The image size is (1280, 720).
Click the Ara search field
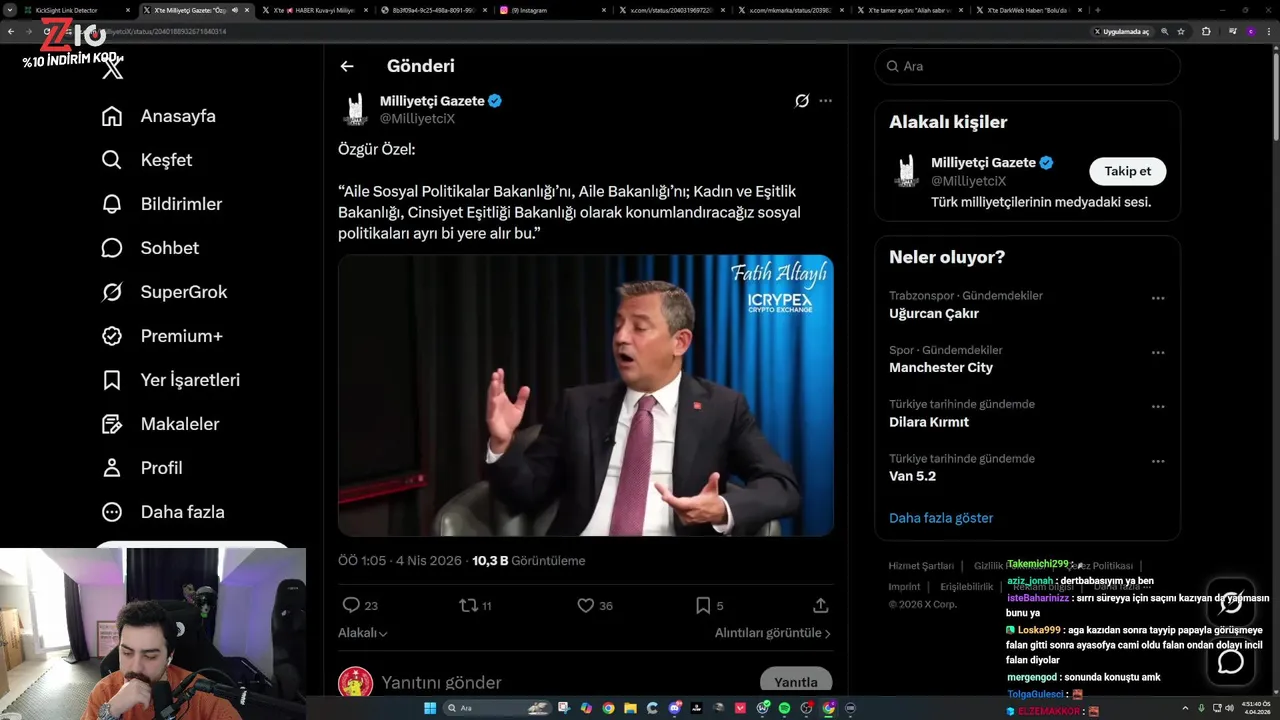[1030, 66]
